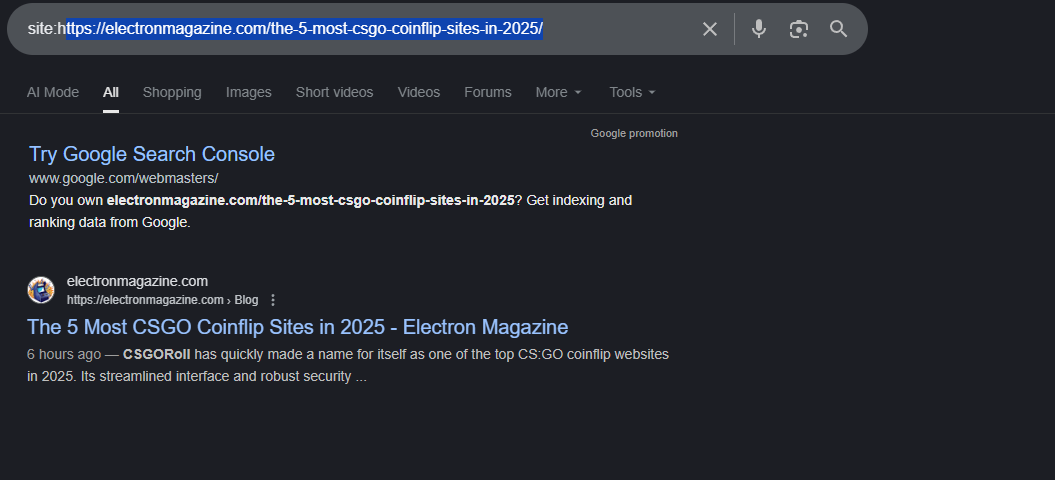Click the '6 hours ago' timestamp
The height and width of the screenshot is (480, 1055).
[64, 354]
